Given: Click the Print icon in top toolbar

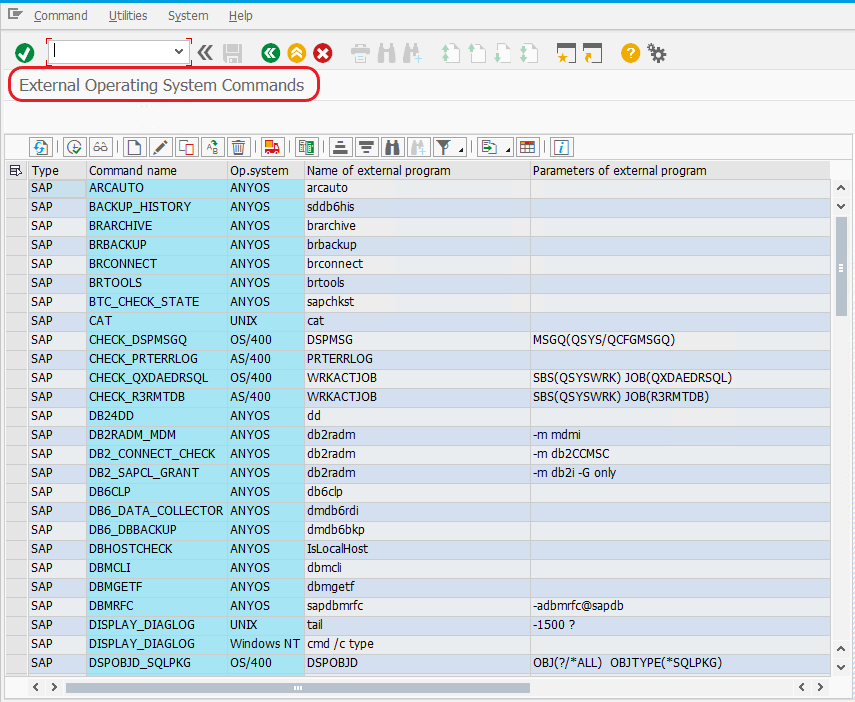Looking at the screenshot, I should click(360, 53).
